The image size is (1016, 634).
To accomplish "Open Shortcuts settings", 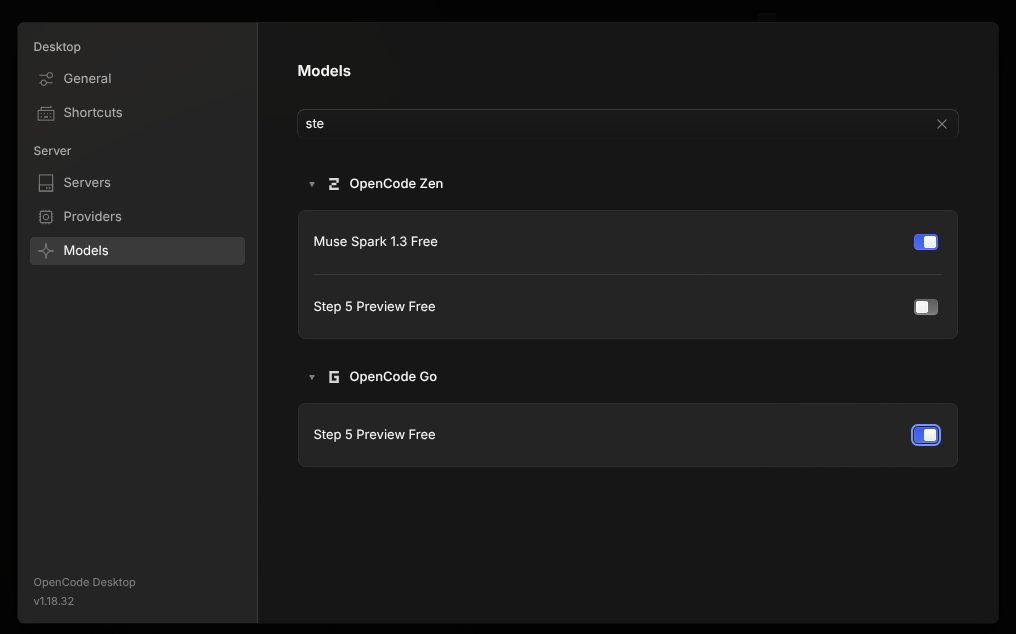I will click(x=137, y=113).
